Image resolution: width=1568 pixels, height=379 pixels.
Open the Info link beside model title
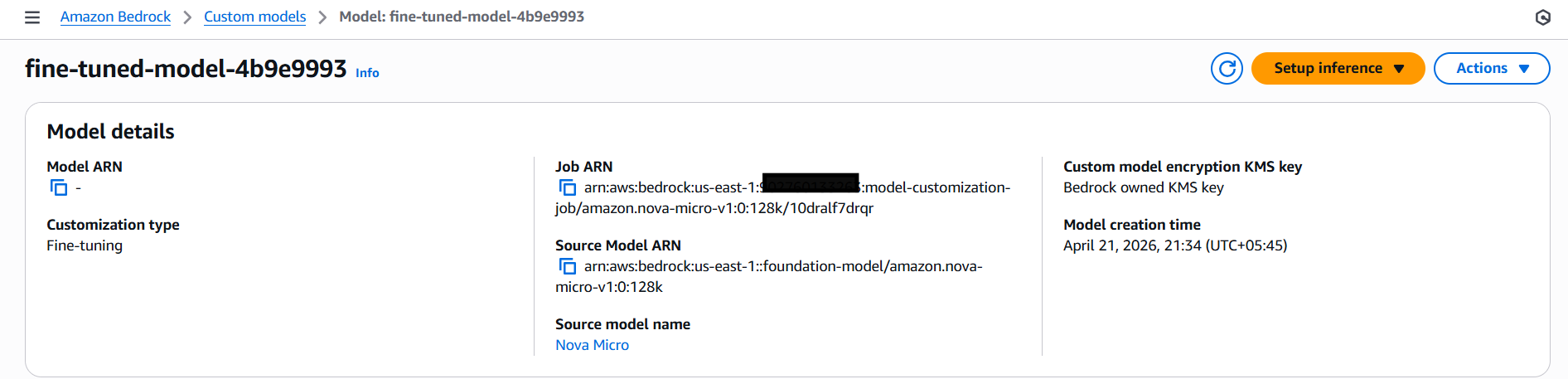tap(367, 73)
